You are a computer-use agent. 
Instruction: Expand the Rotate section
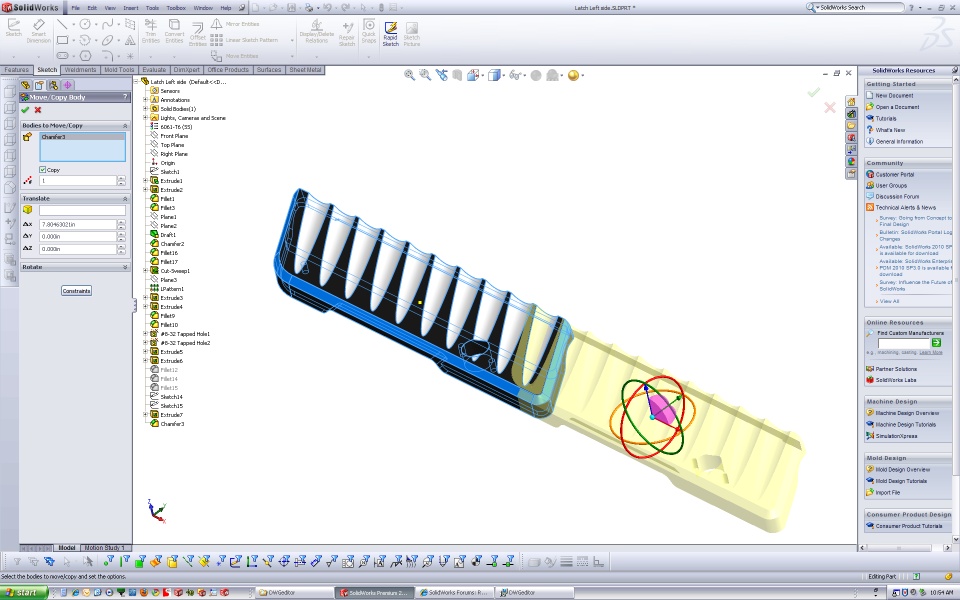(x=125, y=267)
